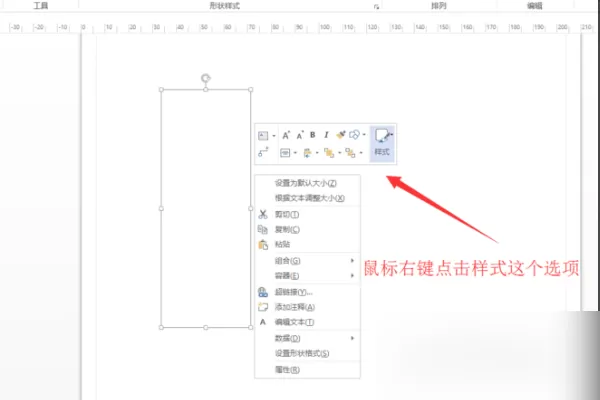Open 设置形状格式(S) from context menu
Image resolution: width=600 pixels, height=400 pixels.
click(307, 354)
